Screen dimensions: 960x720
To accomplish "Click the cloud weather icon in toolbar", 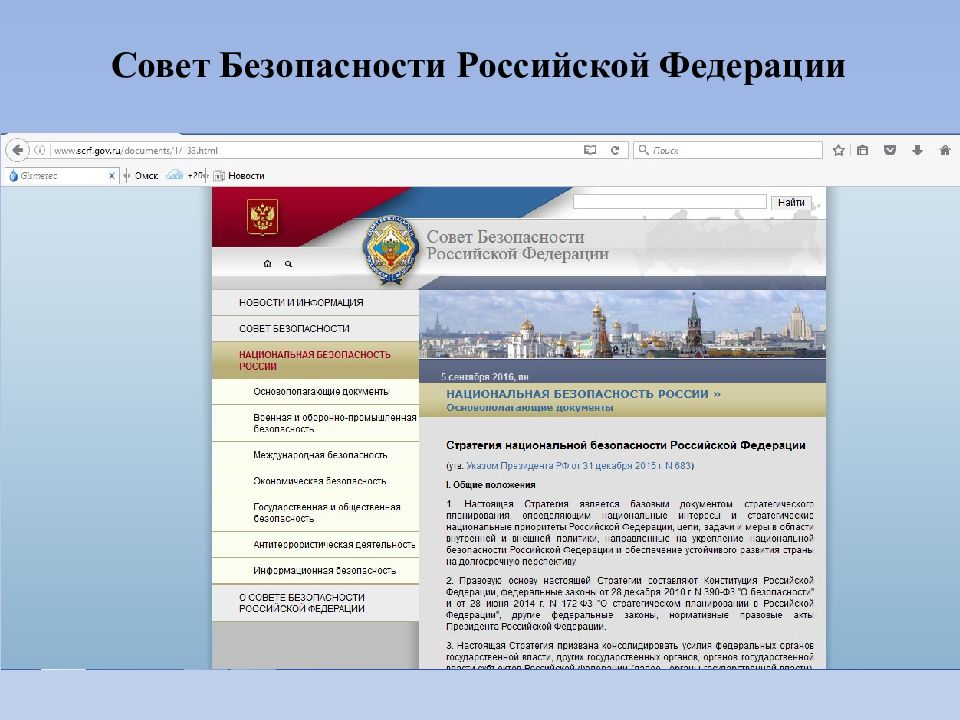I will point(175,175).
